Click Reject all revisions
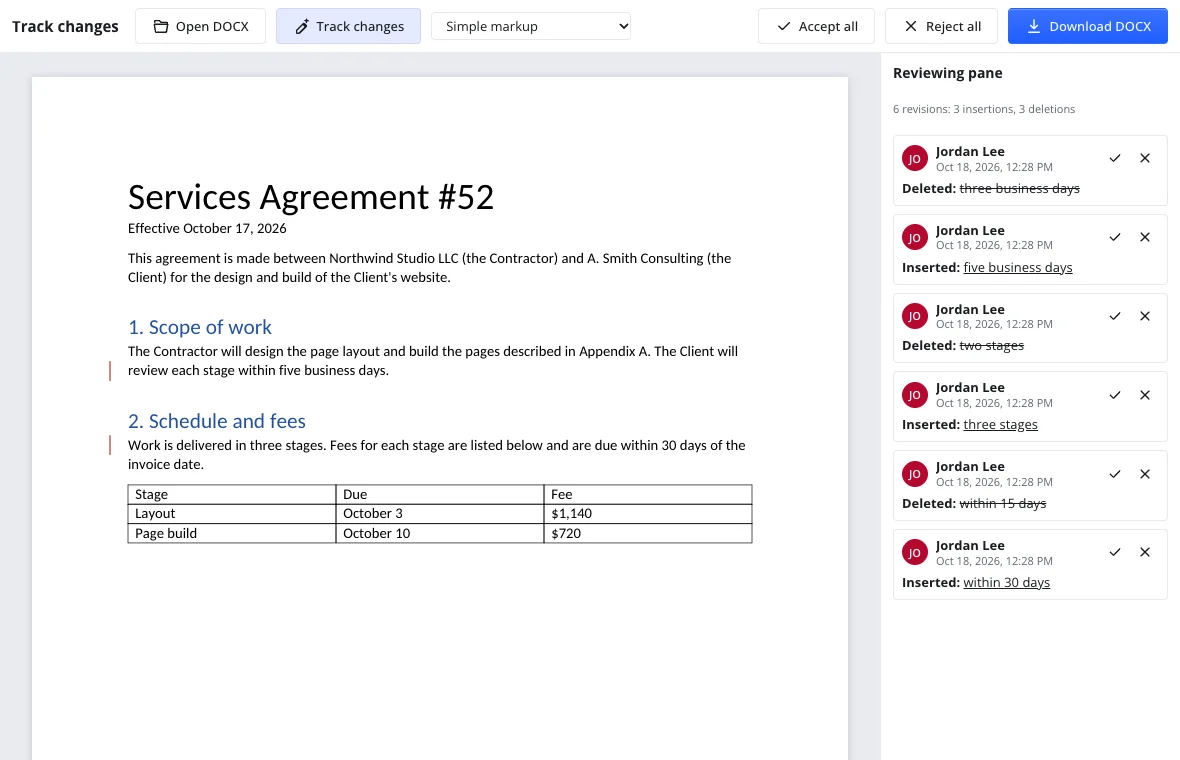 point(941,26)
